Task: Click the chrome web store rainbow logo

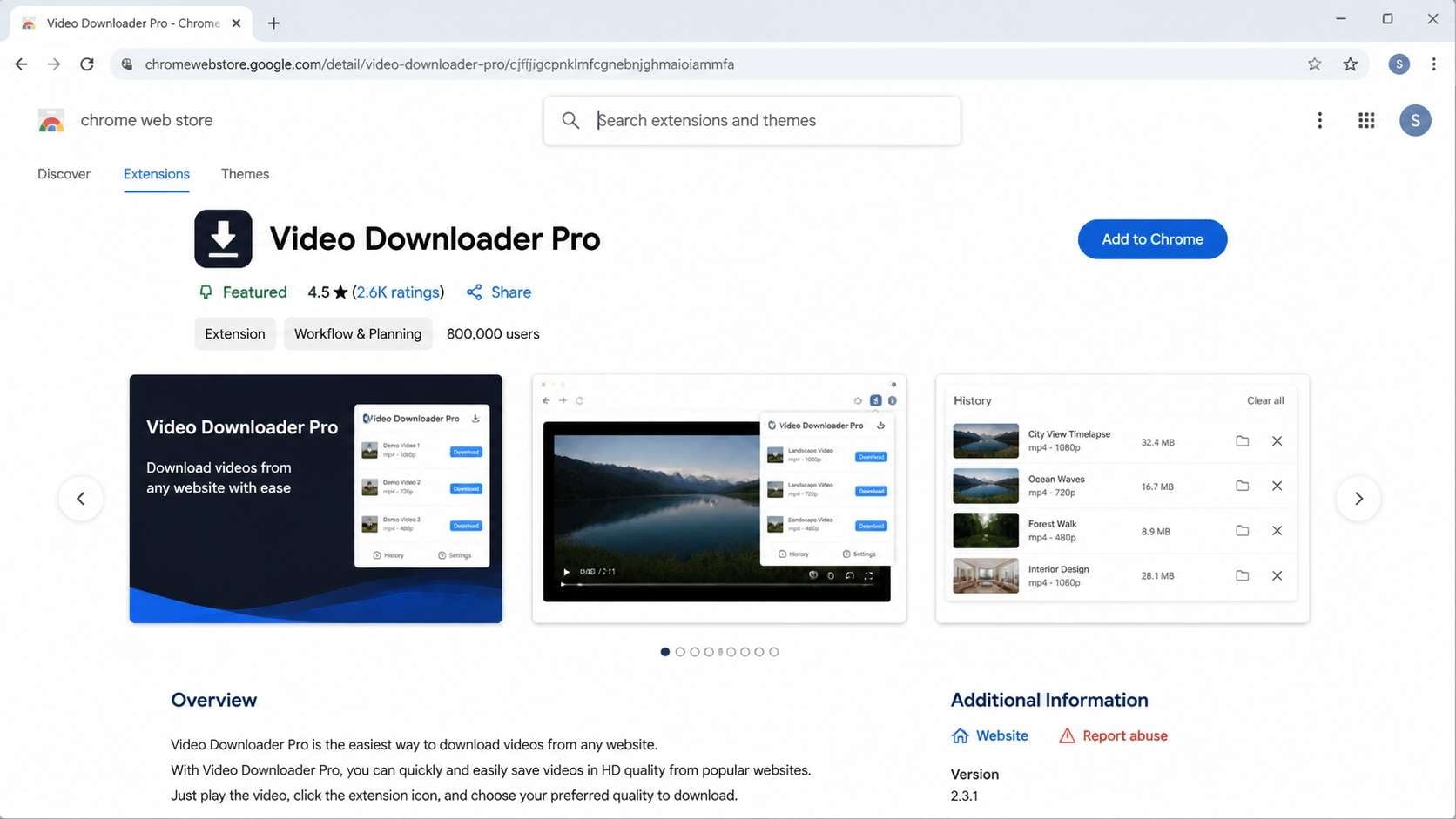Action: click(51, 121)
